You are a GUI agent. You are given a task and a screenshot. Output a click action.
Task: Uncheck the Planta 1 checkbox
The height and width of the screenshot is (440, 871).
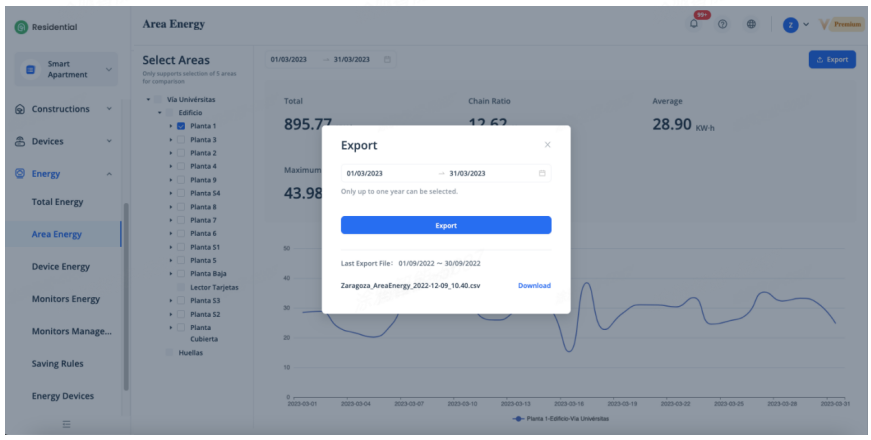(181, 127)
